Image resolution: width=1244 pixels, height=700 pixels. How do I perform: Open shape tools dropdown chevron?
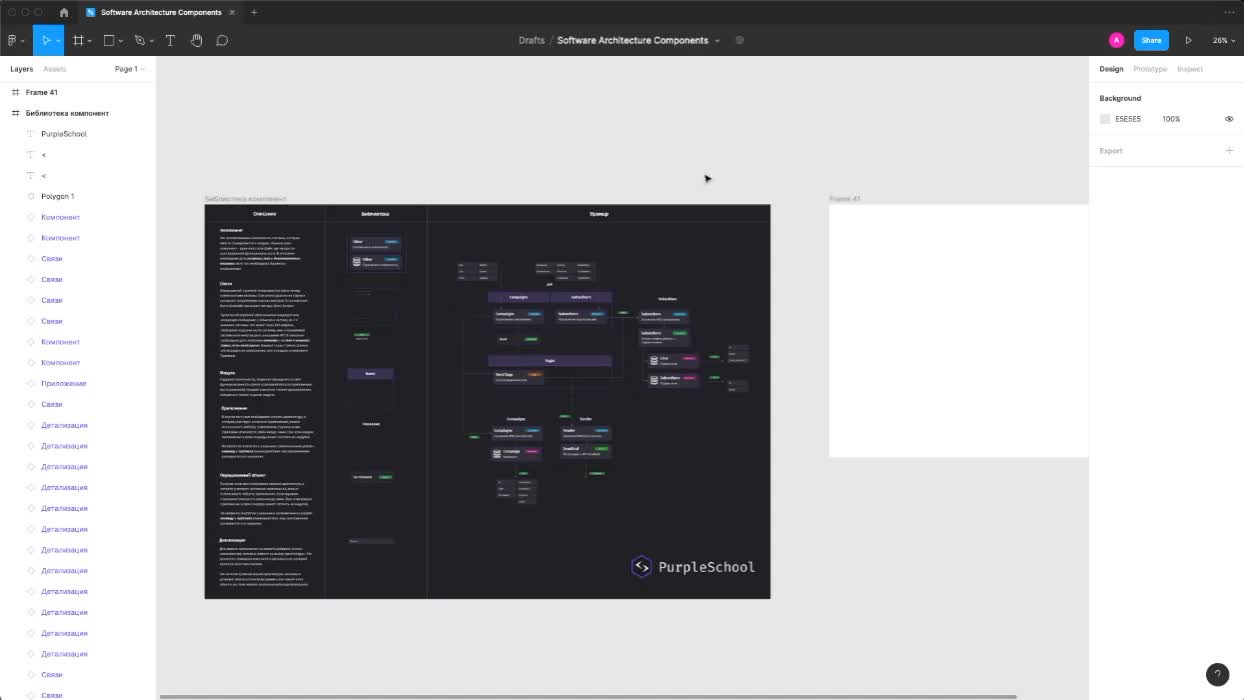coord(121,41)
